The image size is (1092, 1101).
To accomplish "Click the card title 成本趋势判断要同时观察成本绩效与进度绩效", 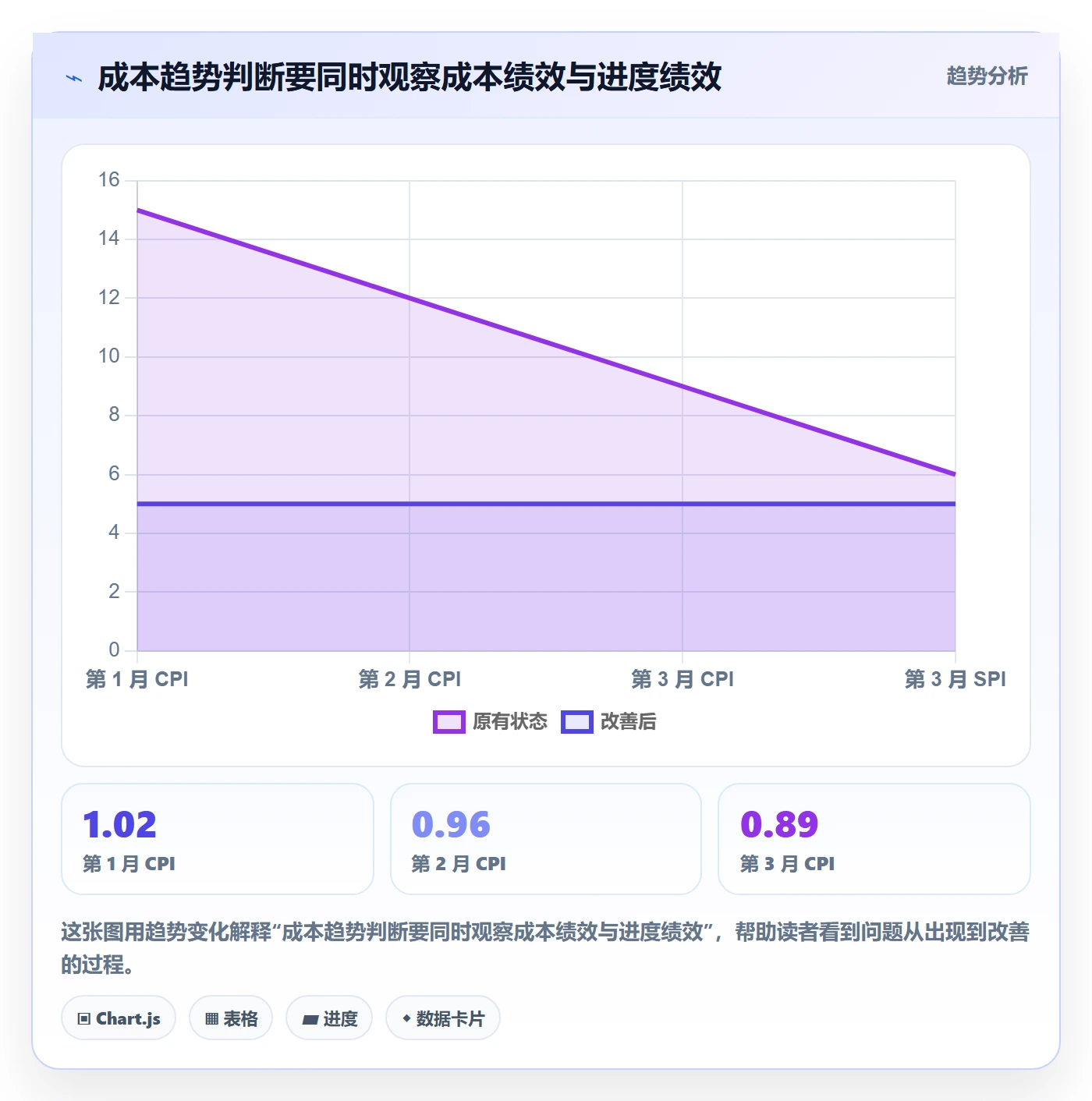I will 409,78.
